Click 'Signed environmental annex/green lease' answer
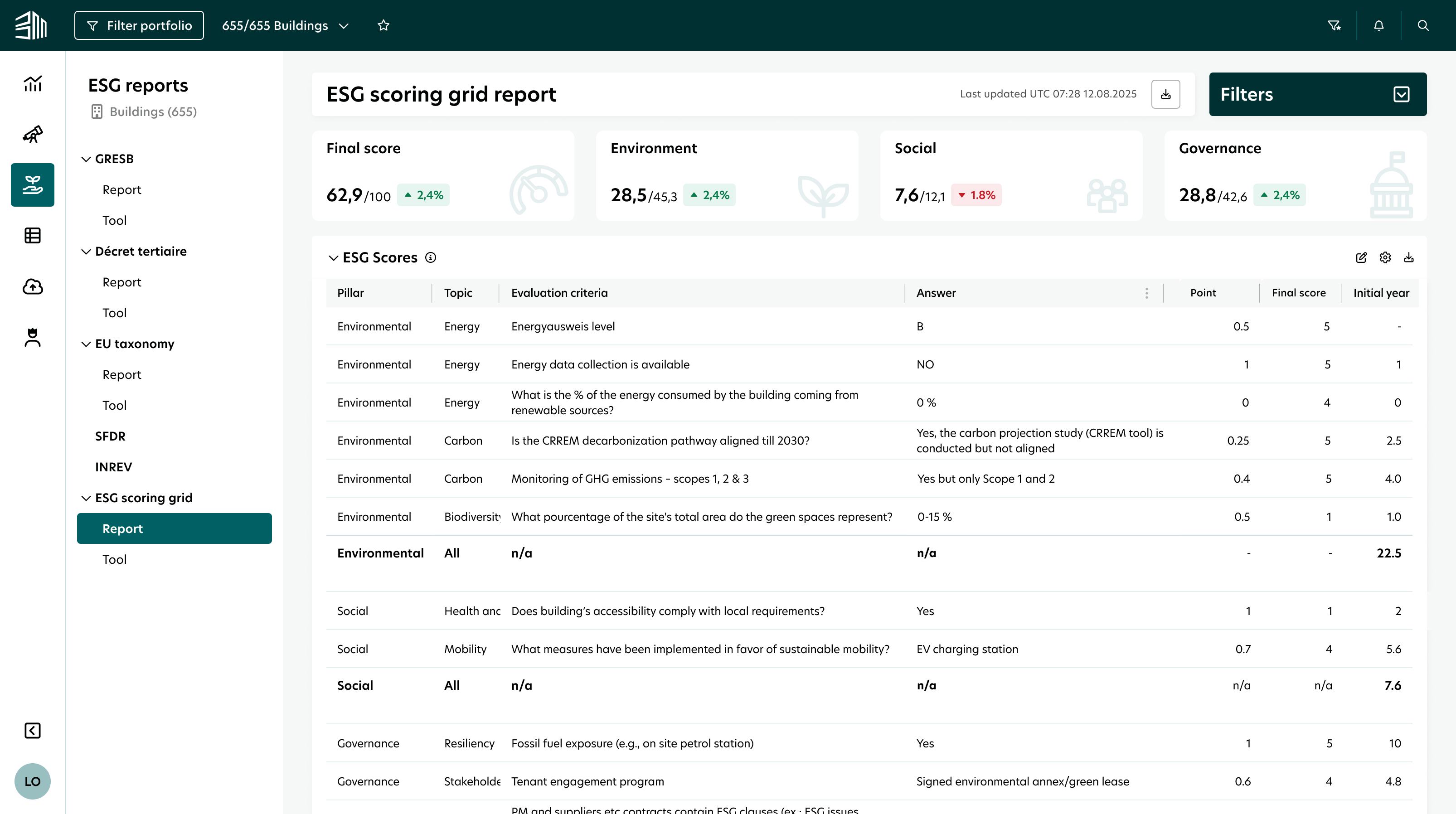This screenshot has width=1456, height=814. tap(1023, 781)
